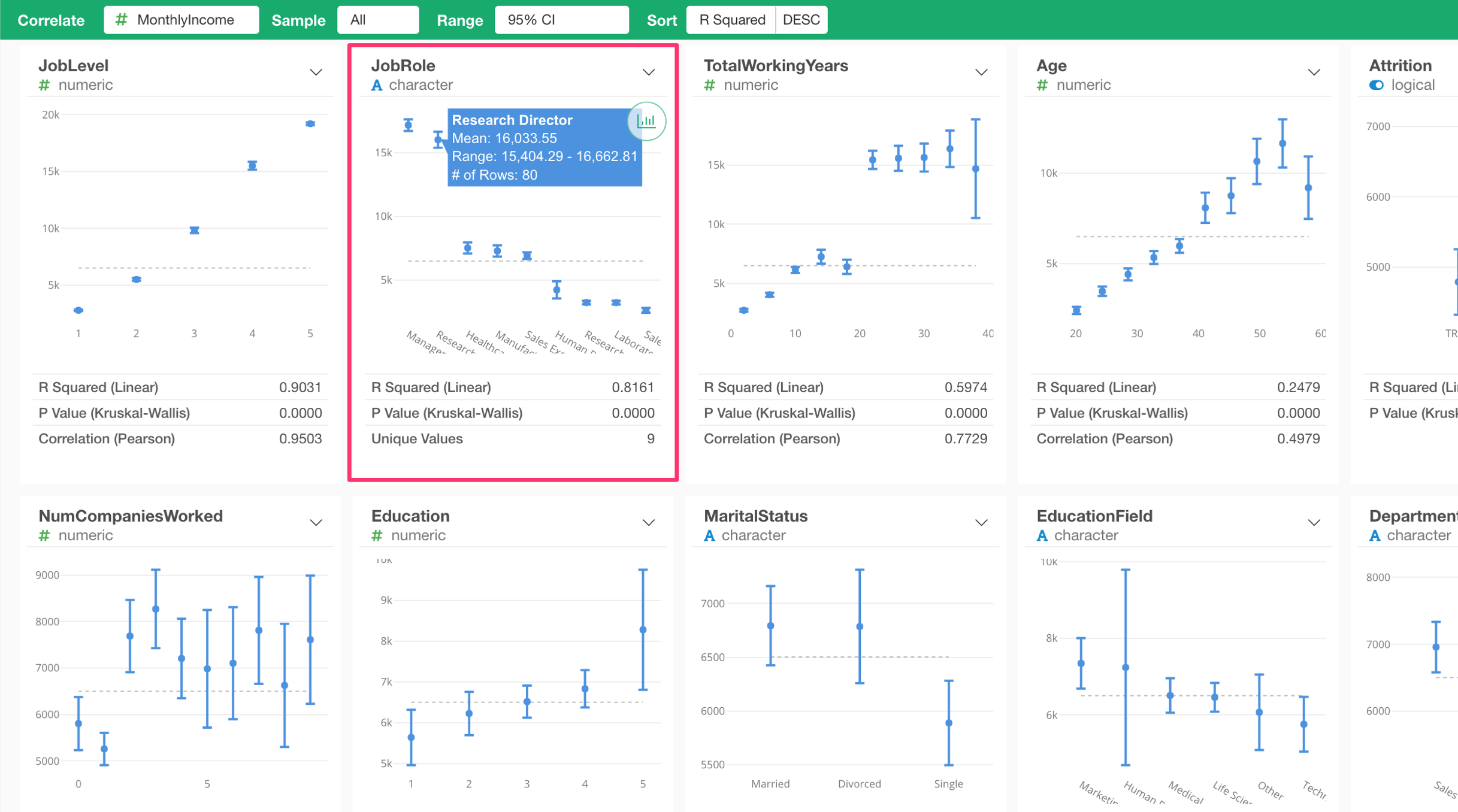Open the Range dropdown showing 95% CI
This screenshot has width=1458, height=812.
pos(561,20)
